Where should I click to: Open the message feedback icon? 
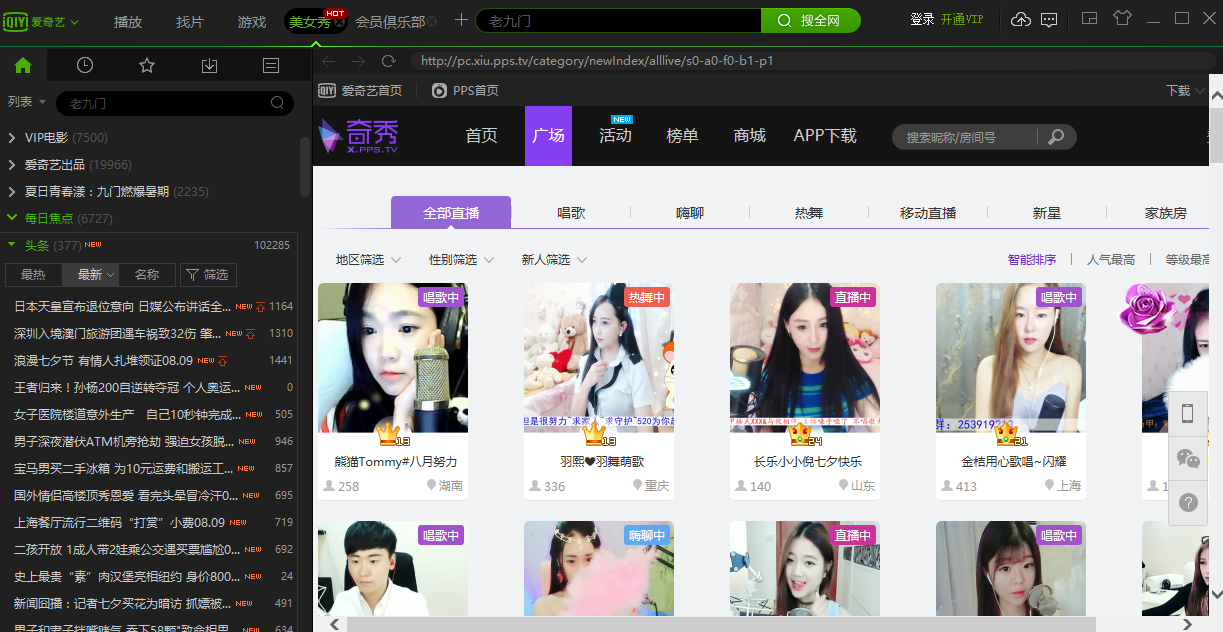coord(1049,20)
